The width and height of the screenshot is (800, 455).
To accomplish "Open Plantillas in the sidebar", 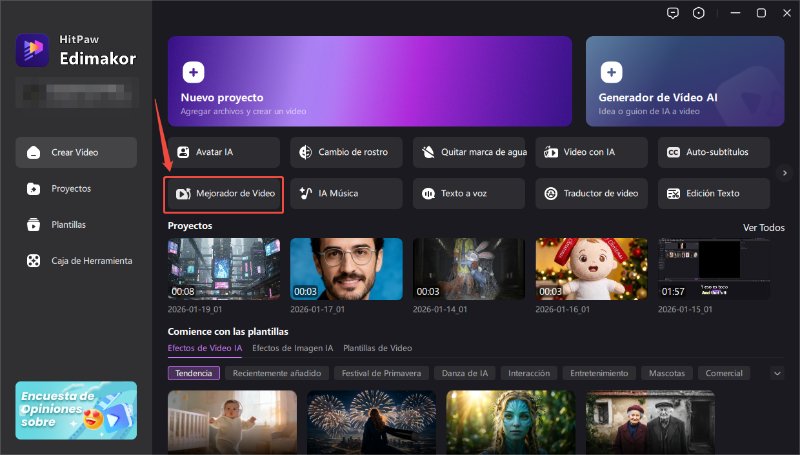I will click(x=76, y=224).
